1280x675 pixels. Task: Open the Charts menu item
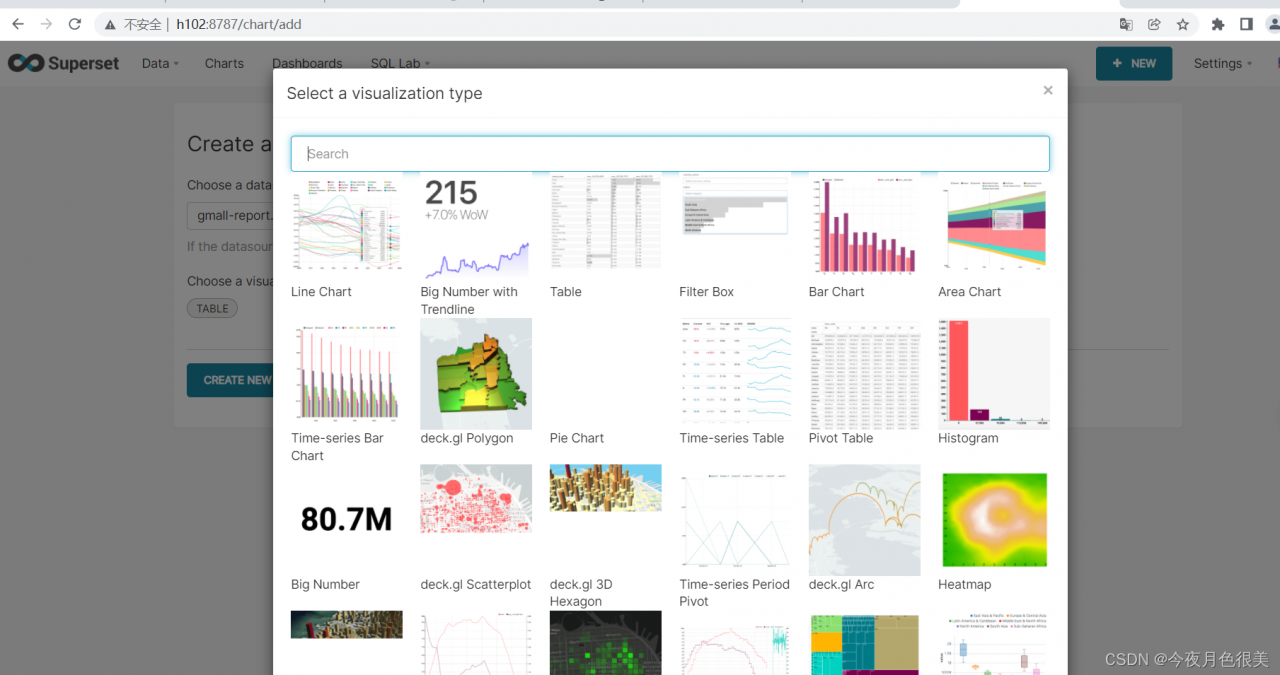point(224,63)
